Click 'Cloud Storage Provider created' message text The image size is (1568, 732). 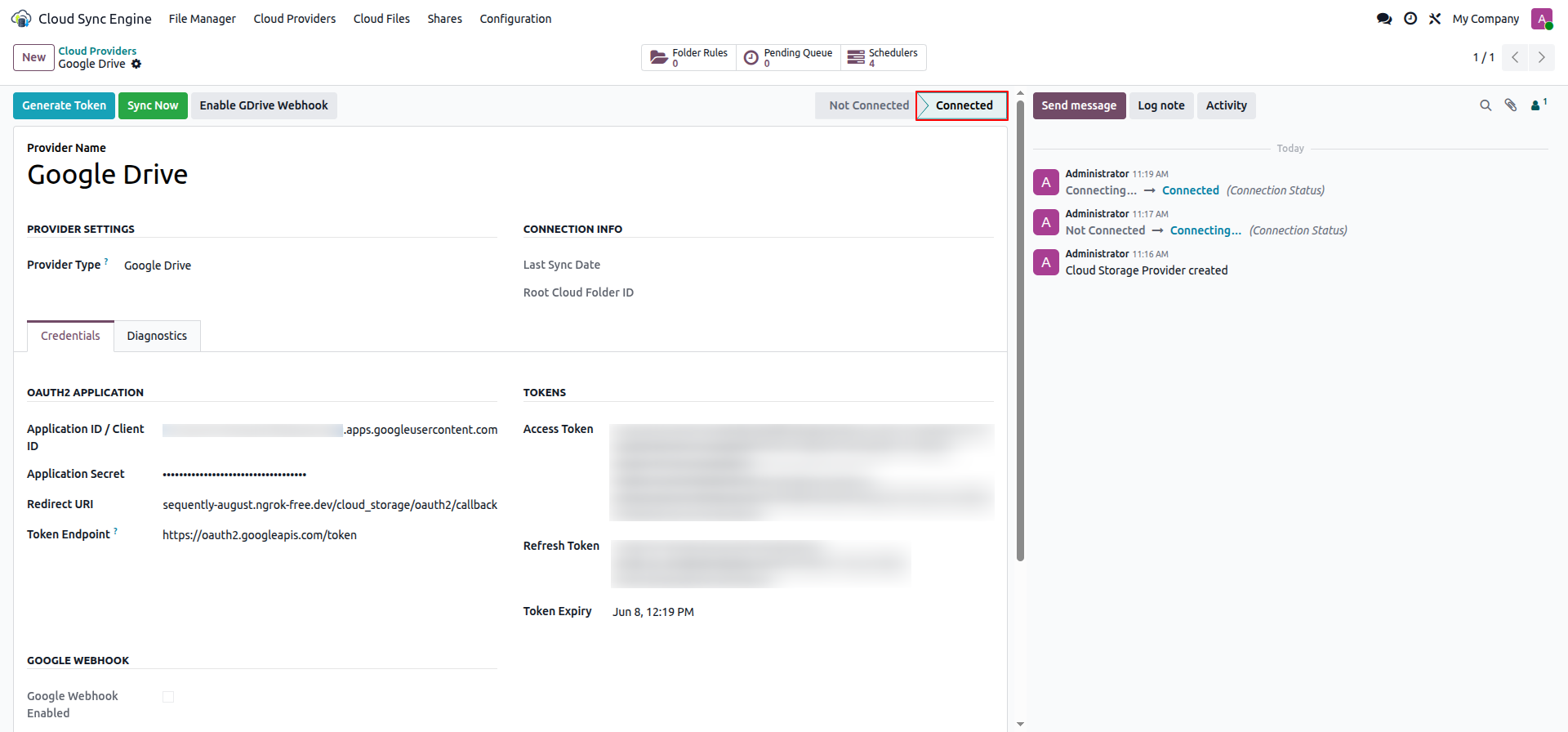1146,270
